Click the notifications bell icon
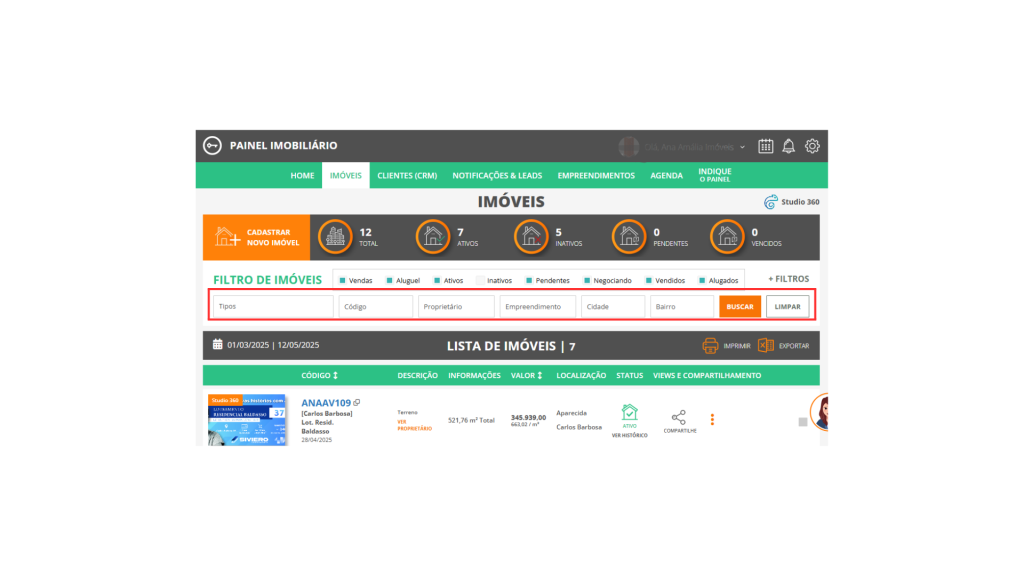Viewport: 1024px width, 576px height. coord(789,146)
